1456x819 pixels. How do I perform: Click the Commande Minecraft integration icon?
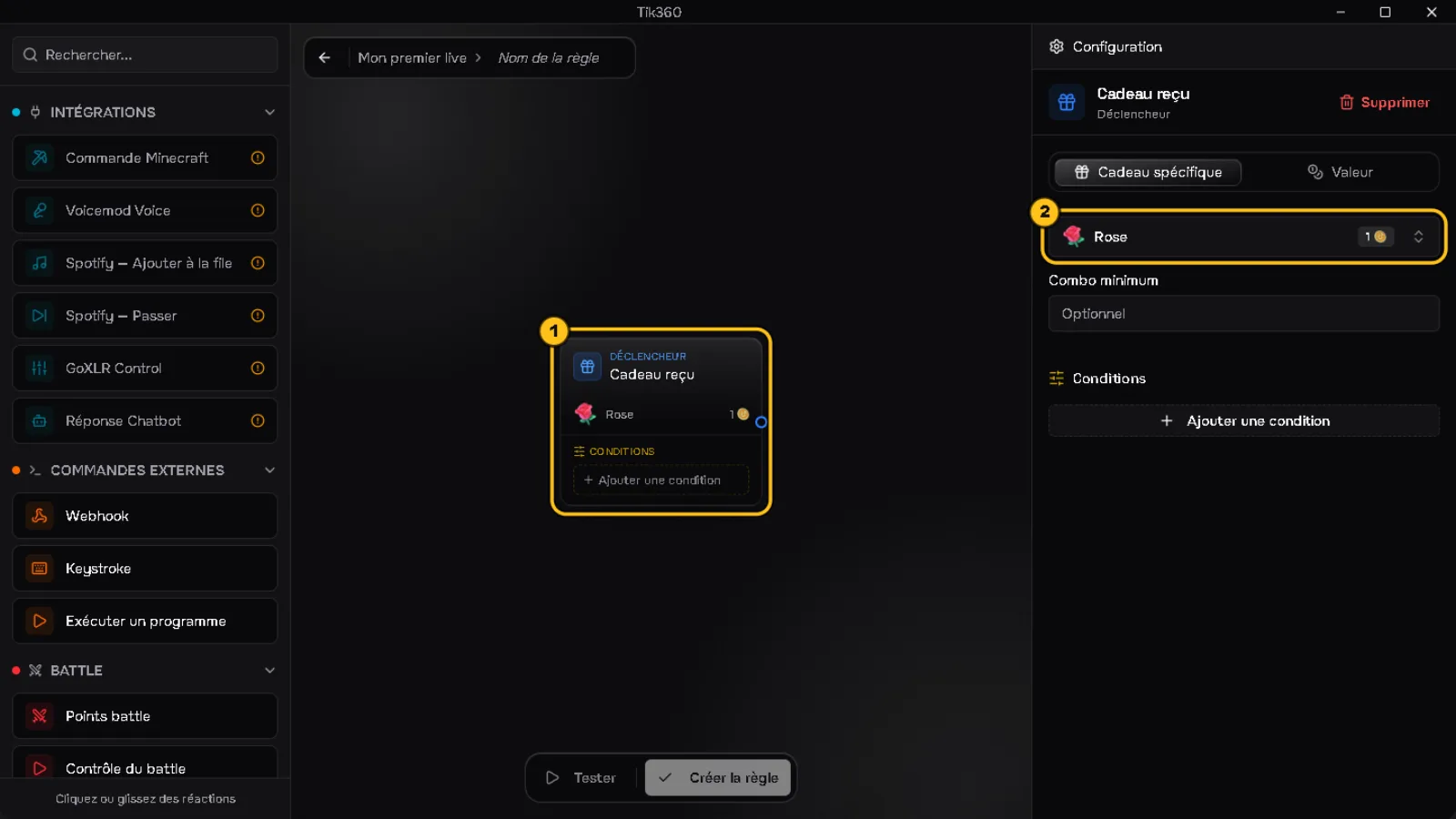(39, 158)
